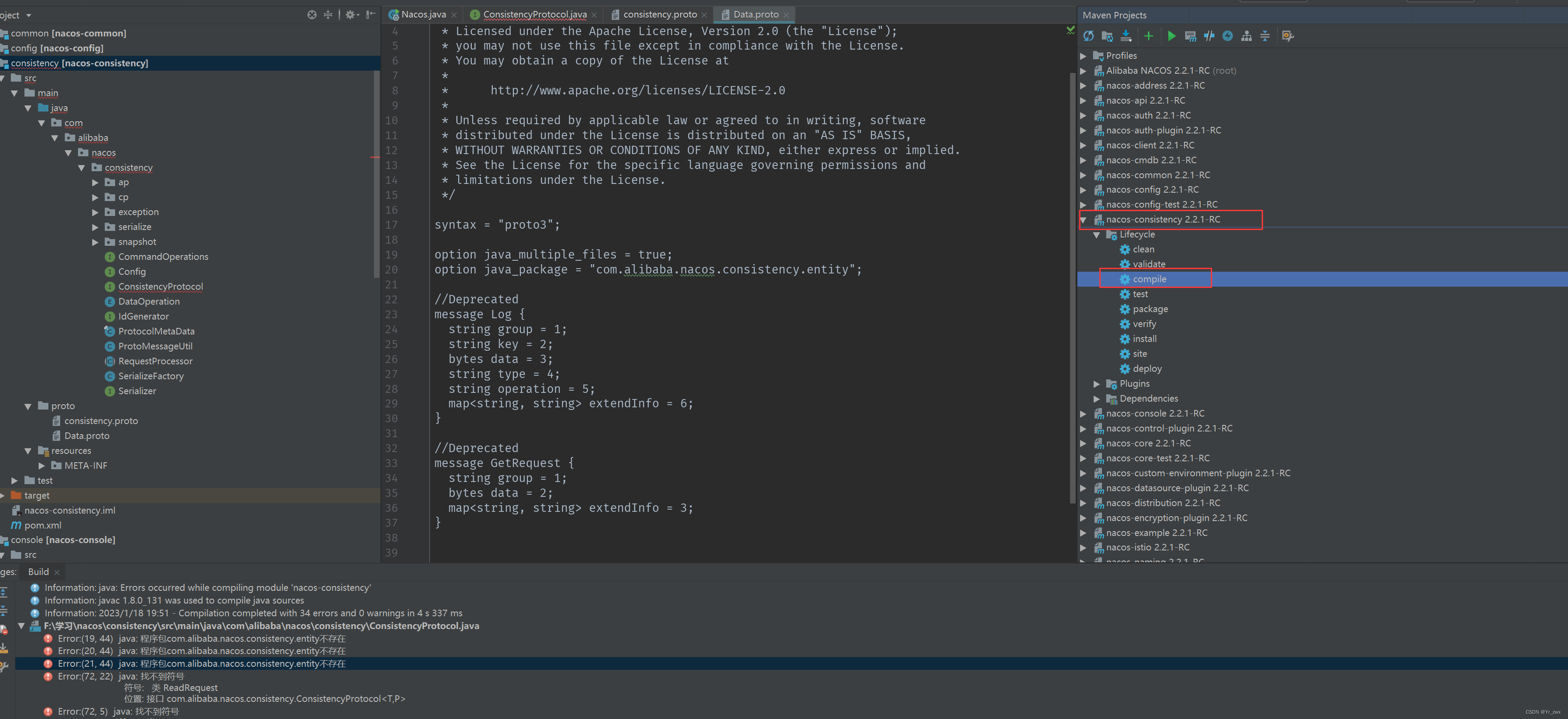Select Data.proto file in project tree
The width and height of the screenshot is (1568, 719).
click(87, 436)
